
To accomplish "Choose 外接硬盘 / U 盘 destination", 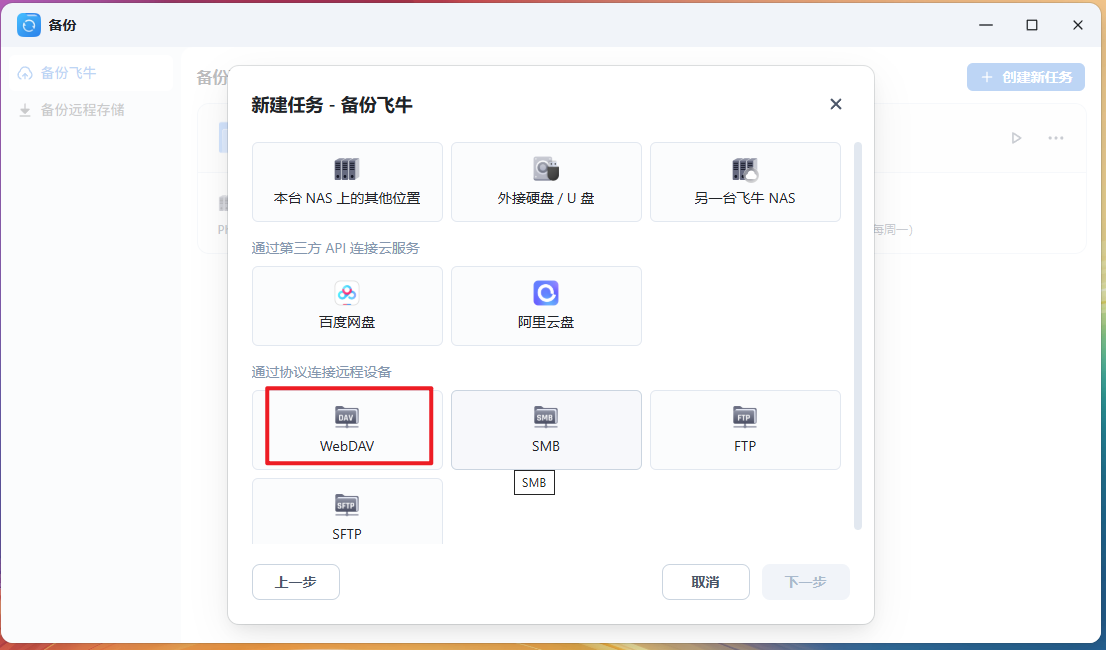I will [x=546, y=182].
